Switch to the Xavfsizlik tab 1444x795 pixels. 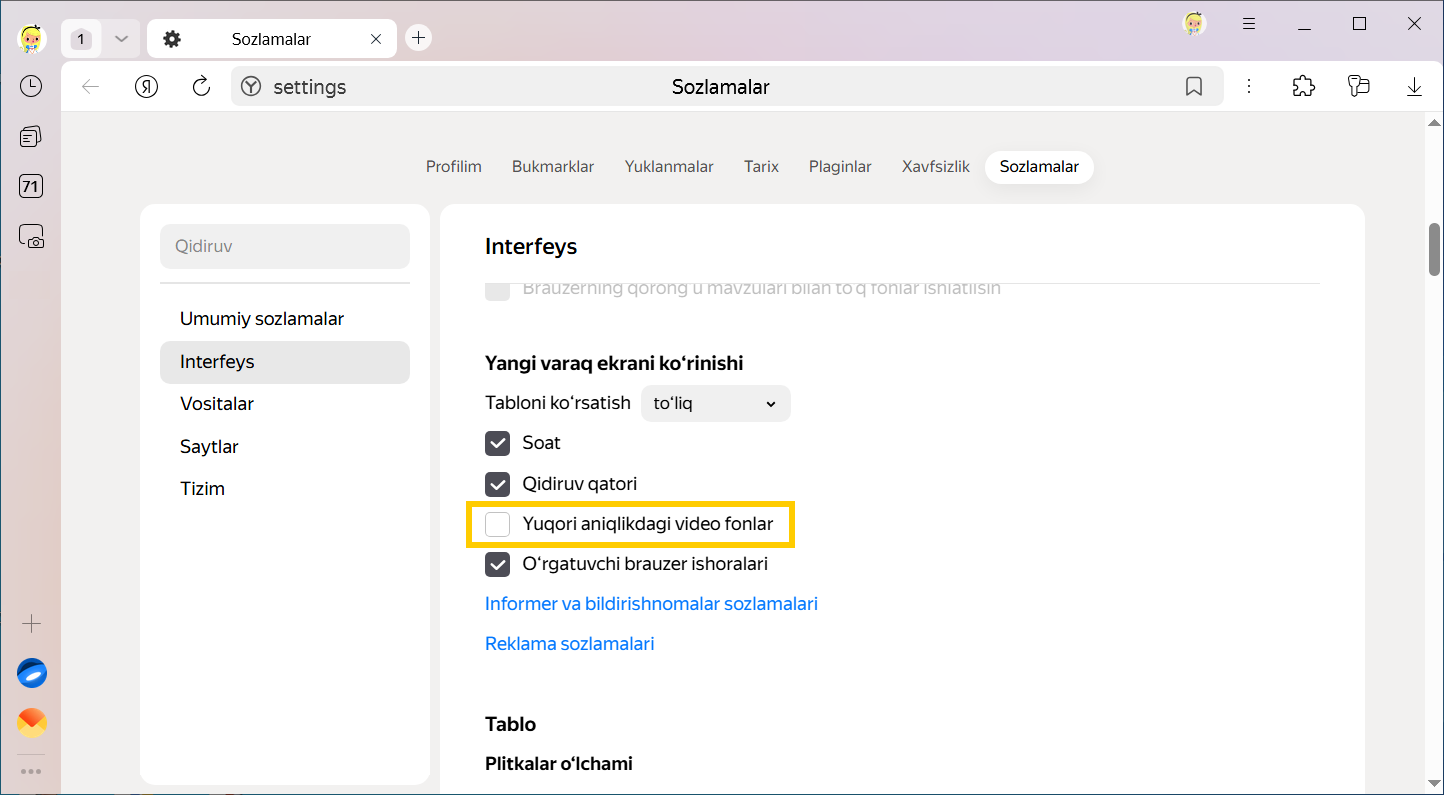coord(935,167)
